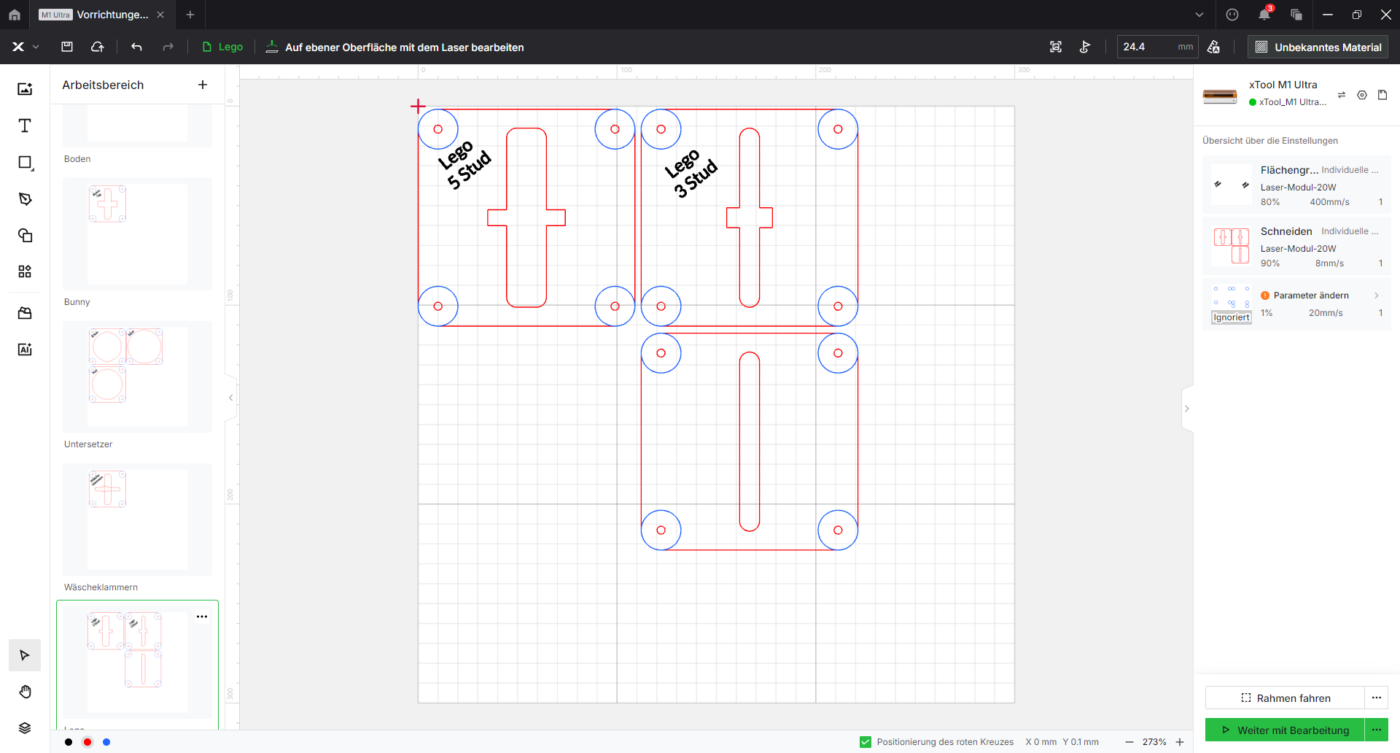
Task: Click the 273% zoom level
Action: (1154, 742)
